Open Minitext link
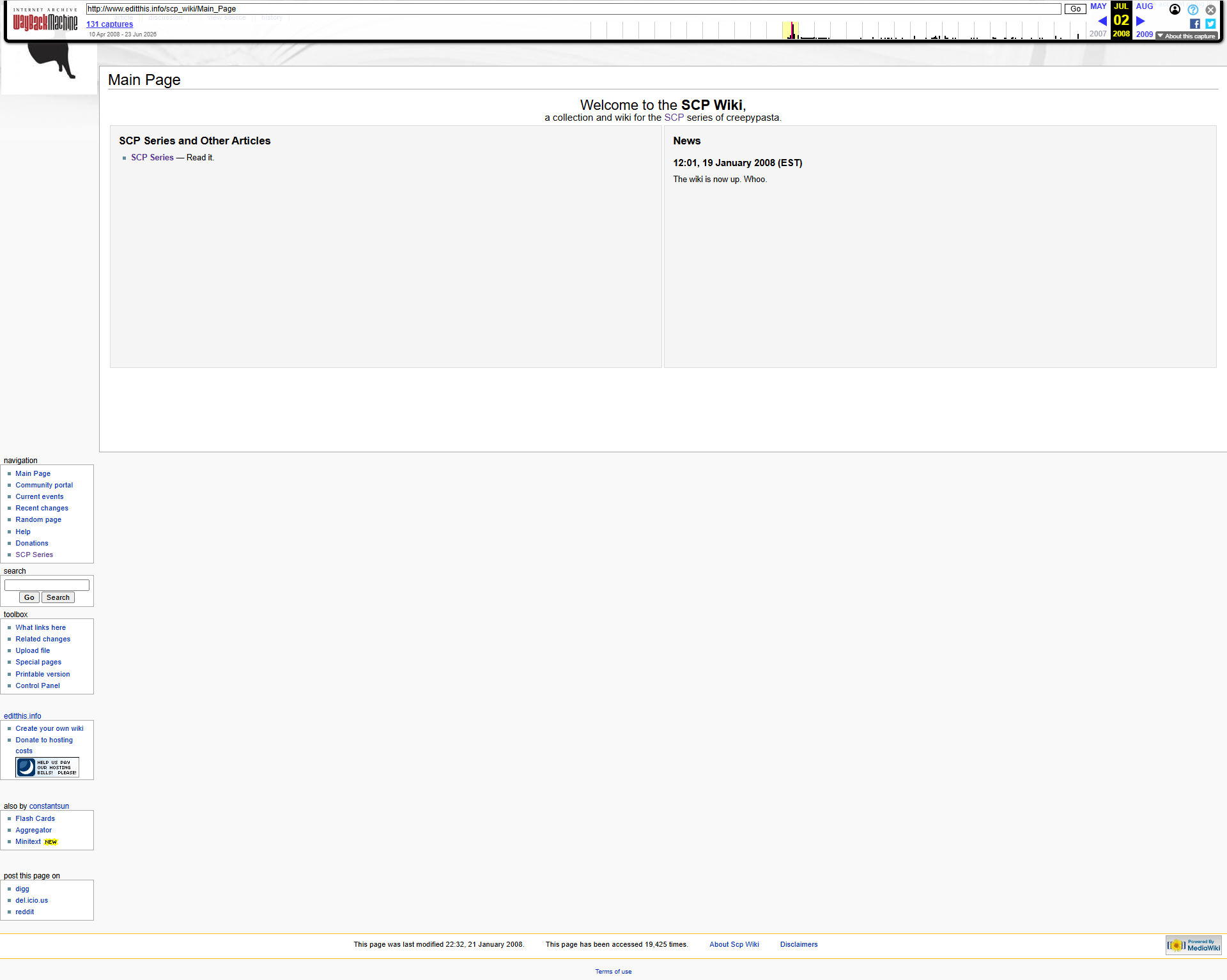This screenshot has width=1227, height=980. click(x=28, y=842)
